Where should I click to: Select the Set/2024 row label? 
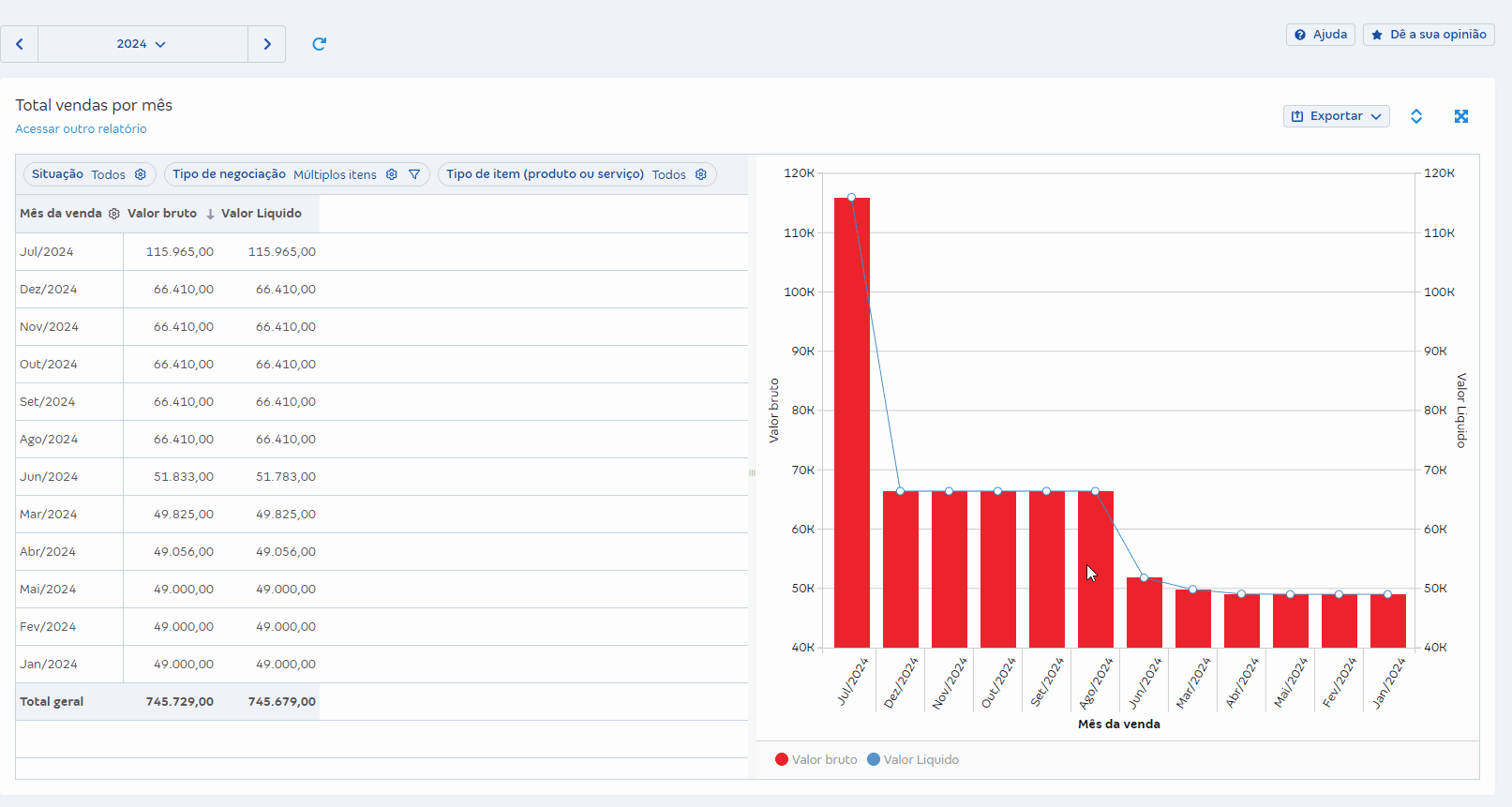click(x=48, y=402)
